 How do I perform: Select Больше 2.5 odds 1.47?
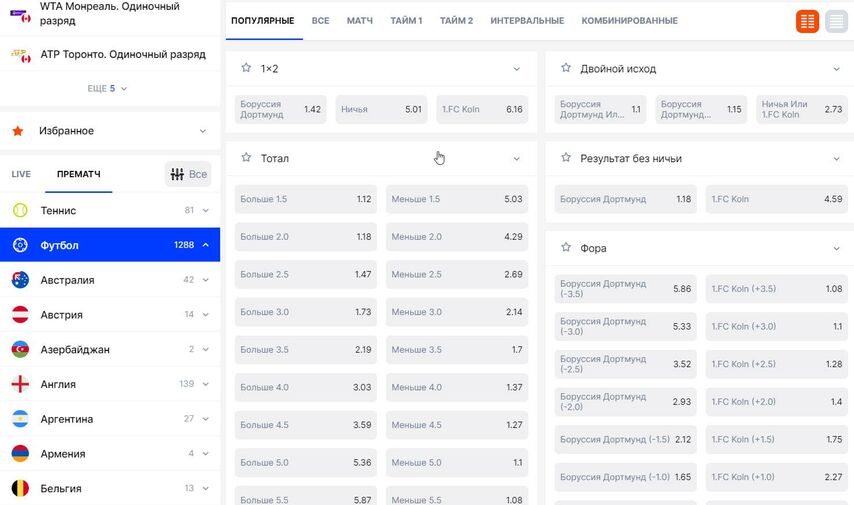click(306, 275)
